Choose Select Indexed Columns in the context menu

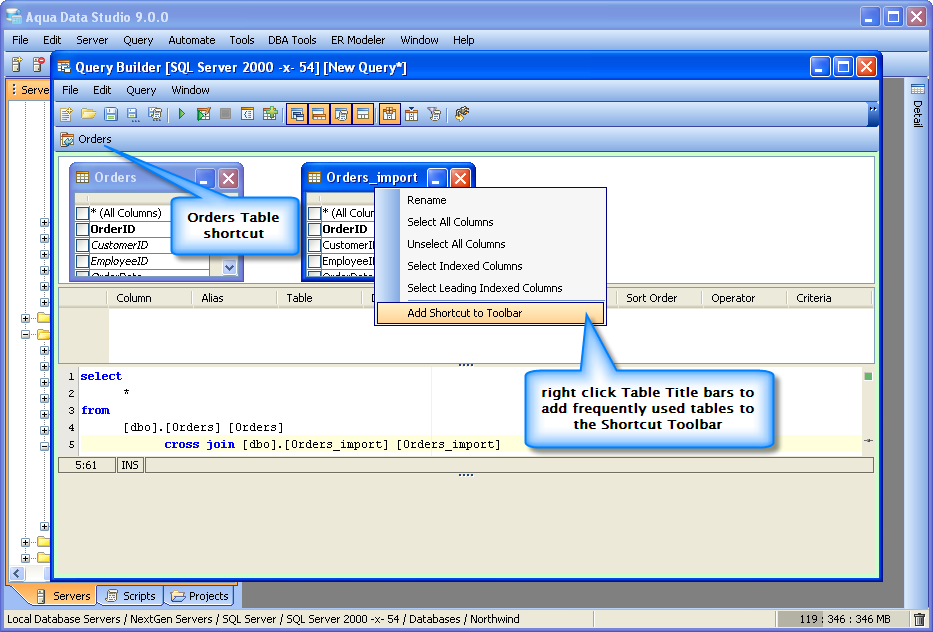coord(490,266)
